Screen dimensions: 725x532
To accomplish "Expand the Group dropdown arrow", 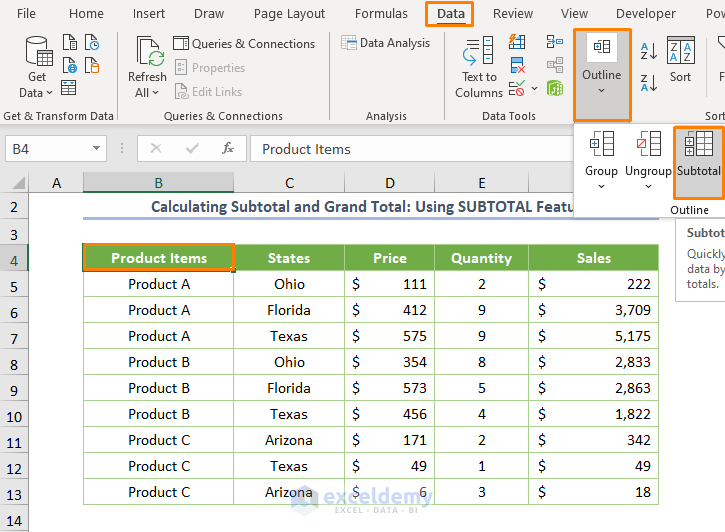I will [x=601, y=186].
